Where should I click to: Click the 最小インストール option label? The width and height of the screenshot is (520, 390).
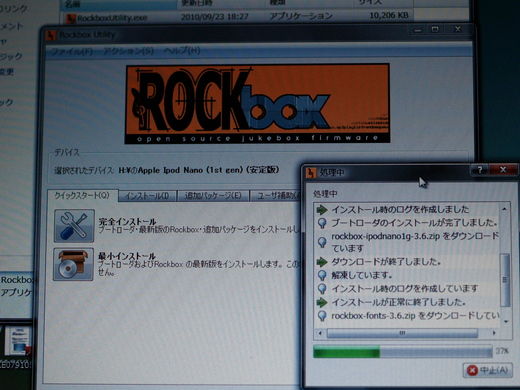tap(127, 256)
